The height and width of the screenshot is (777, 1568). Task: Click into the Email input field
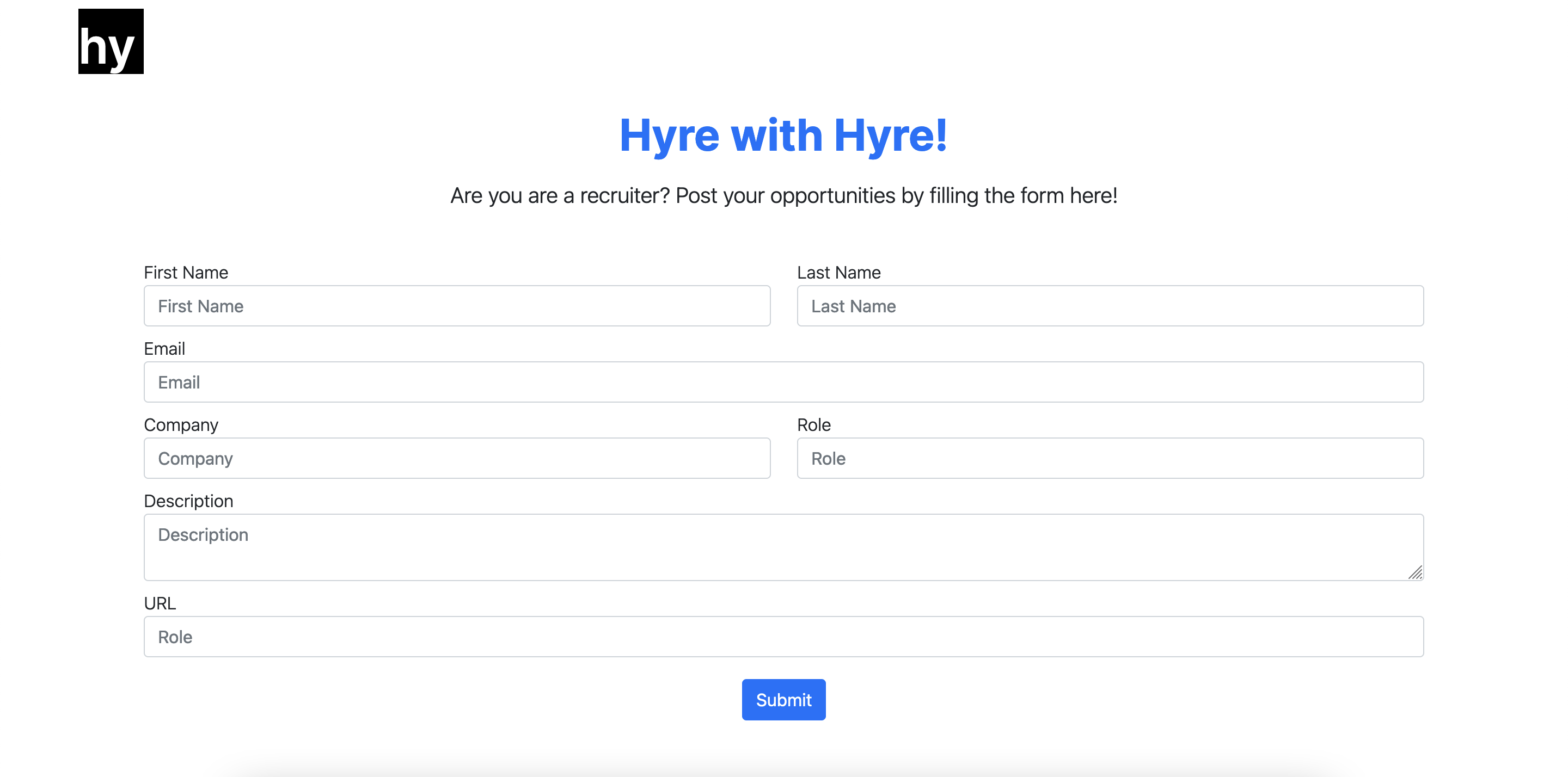click(x=783, y=382)
